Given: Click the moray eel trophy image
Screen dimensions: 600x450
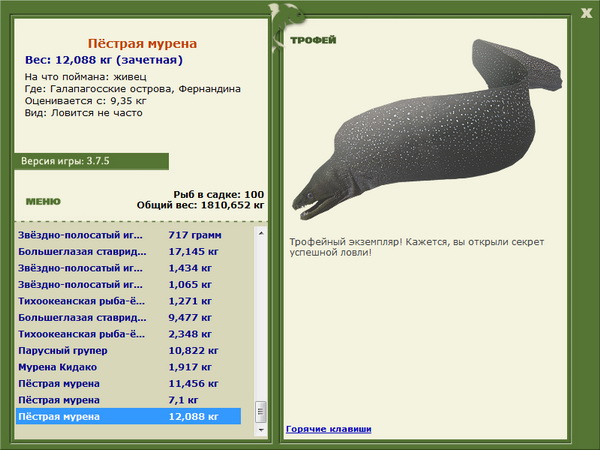Looking at the screenshot, I should [427, 129].
